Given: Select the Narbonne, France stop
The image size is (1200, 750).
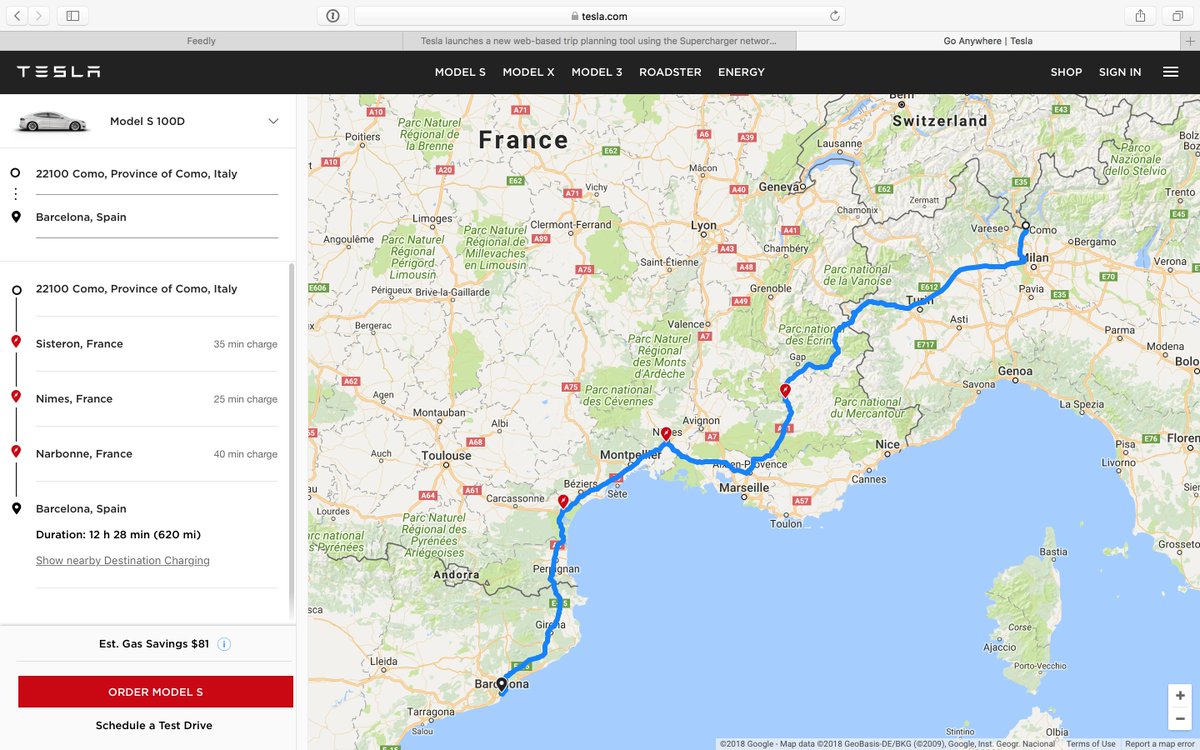Looking at the screenshot, I should (84, 454).
